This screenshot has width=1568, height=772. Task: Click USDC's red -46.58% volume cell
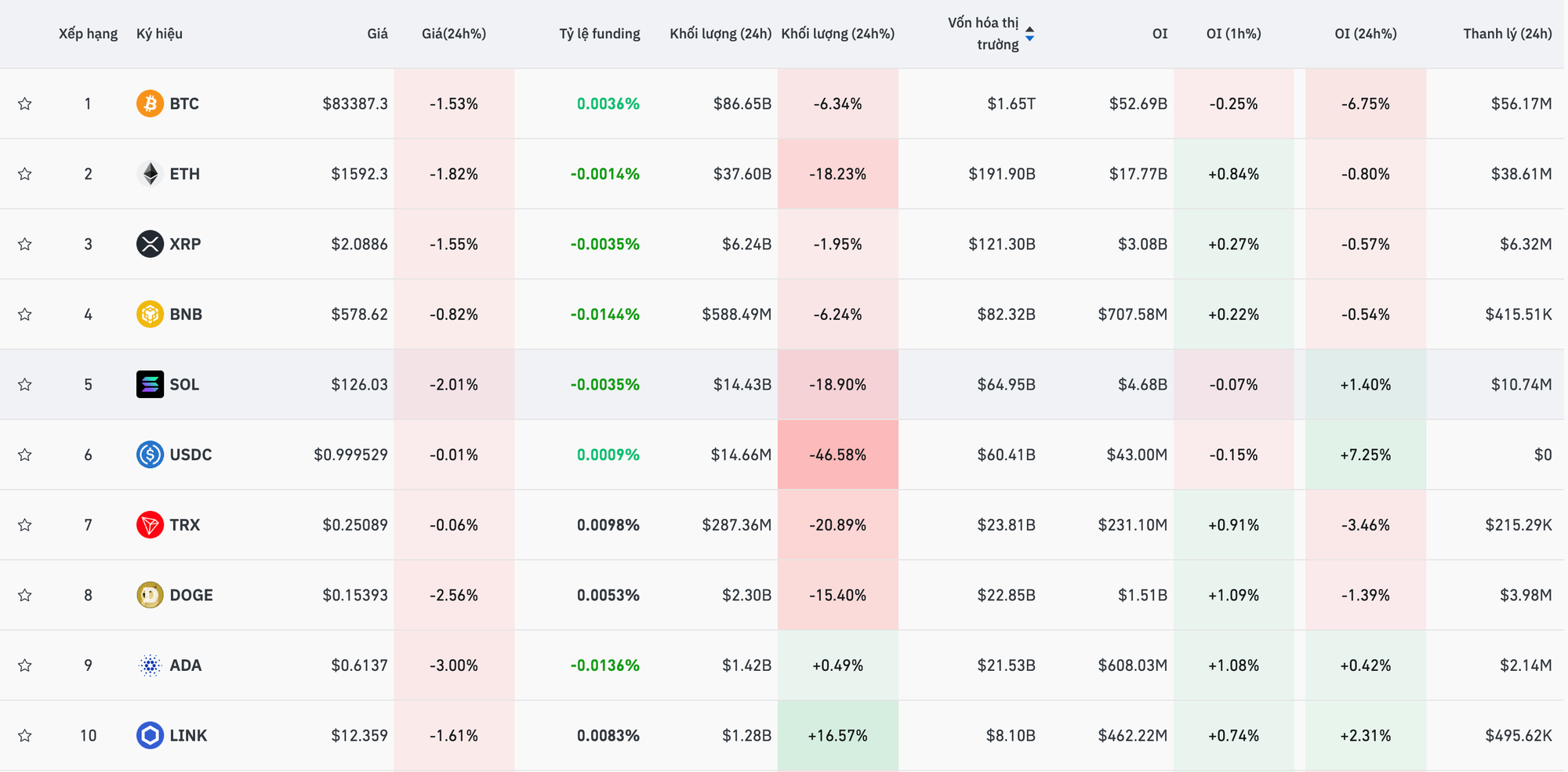(x=837, y=455)
